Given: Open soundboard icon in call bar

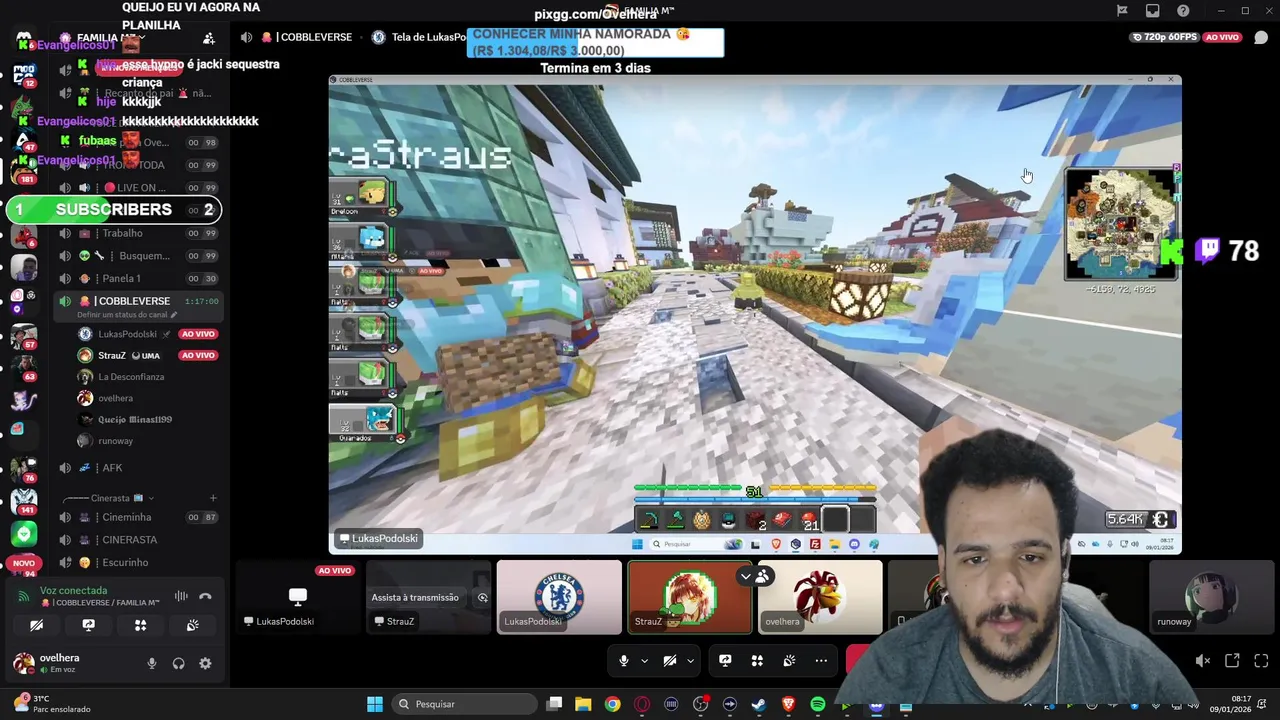Looking at the screenshot, I should pos(789,661).
